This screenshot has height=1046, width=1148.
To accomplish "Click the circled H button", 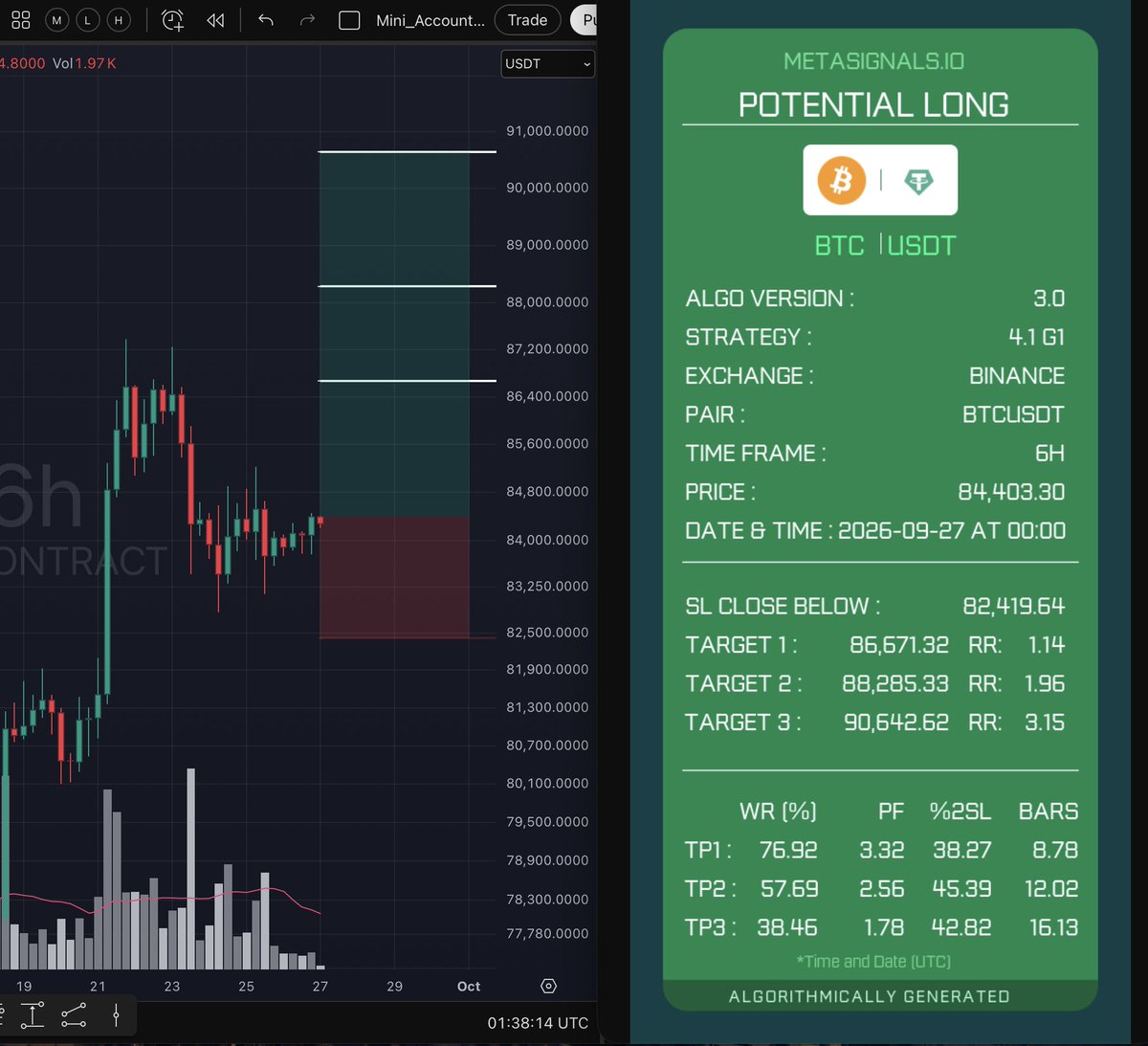I will pos(119,20).
